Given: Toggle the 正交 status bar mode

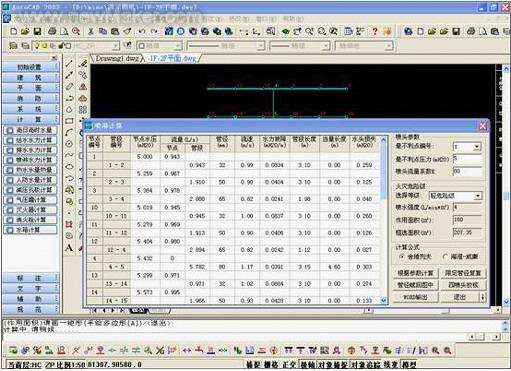Looking at the screenshot, I should pyautogui.click(x=289, y=365).
